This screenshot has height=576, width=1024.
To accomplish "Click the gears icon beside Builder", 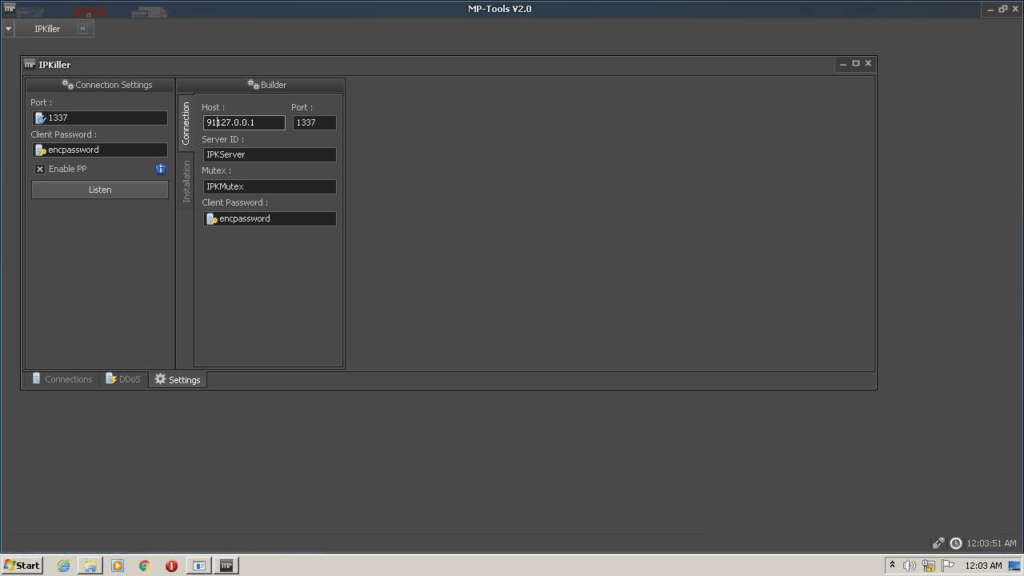I will click(253, 85).
